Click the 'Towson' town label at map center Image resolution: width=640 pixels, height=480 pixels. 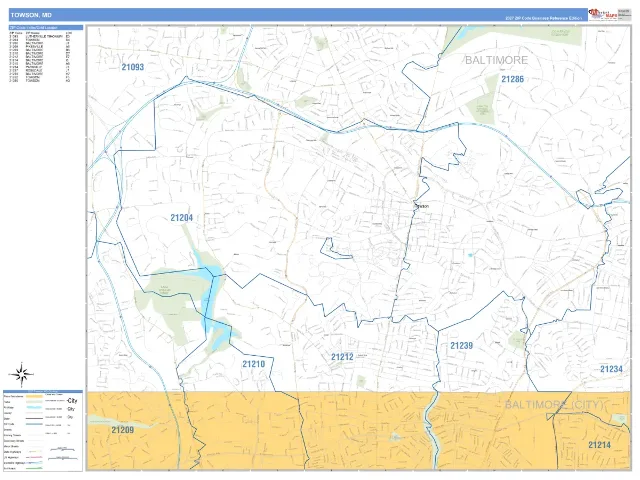pyautogui.click(x=422, y=207)
